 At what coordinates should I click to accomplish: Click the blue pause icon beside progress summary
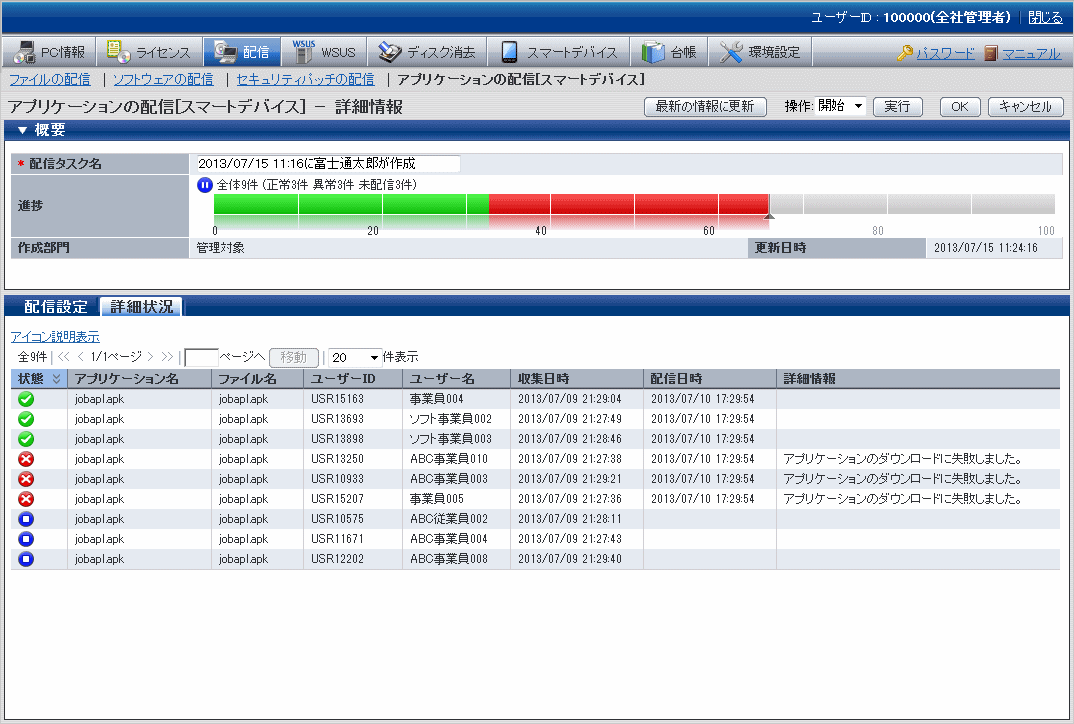(x=205, y=185)
